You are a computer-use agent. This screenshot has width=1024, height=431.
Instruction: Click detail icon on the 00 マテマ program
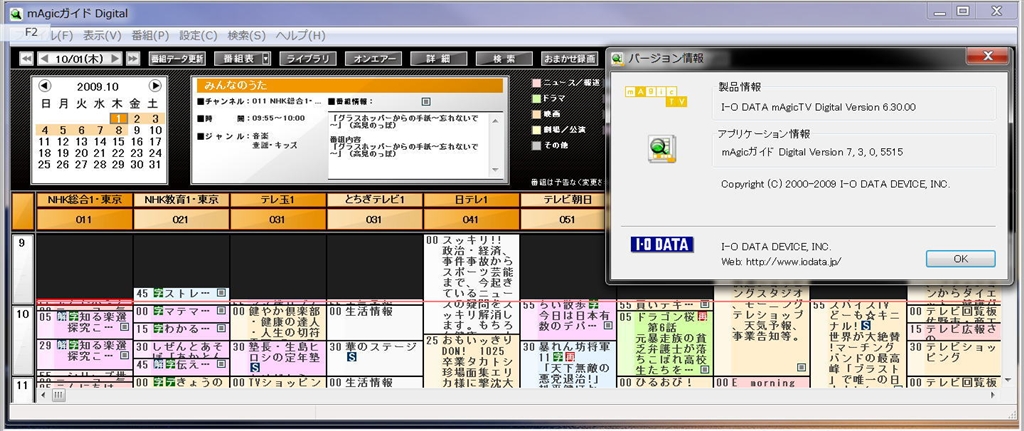221,311
